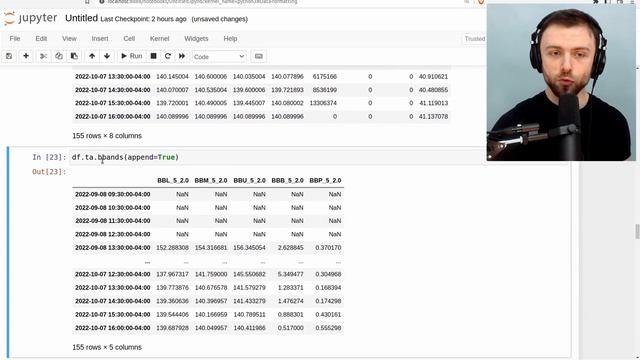This screenshot has height=360, width=640.
Task: Move selected cell down with the arrow icon
Action: [107, 56]
